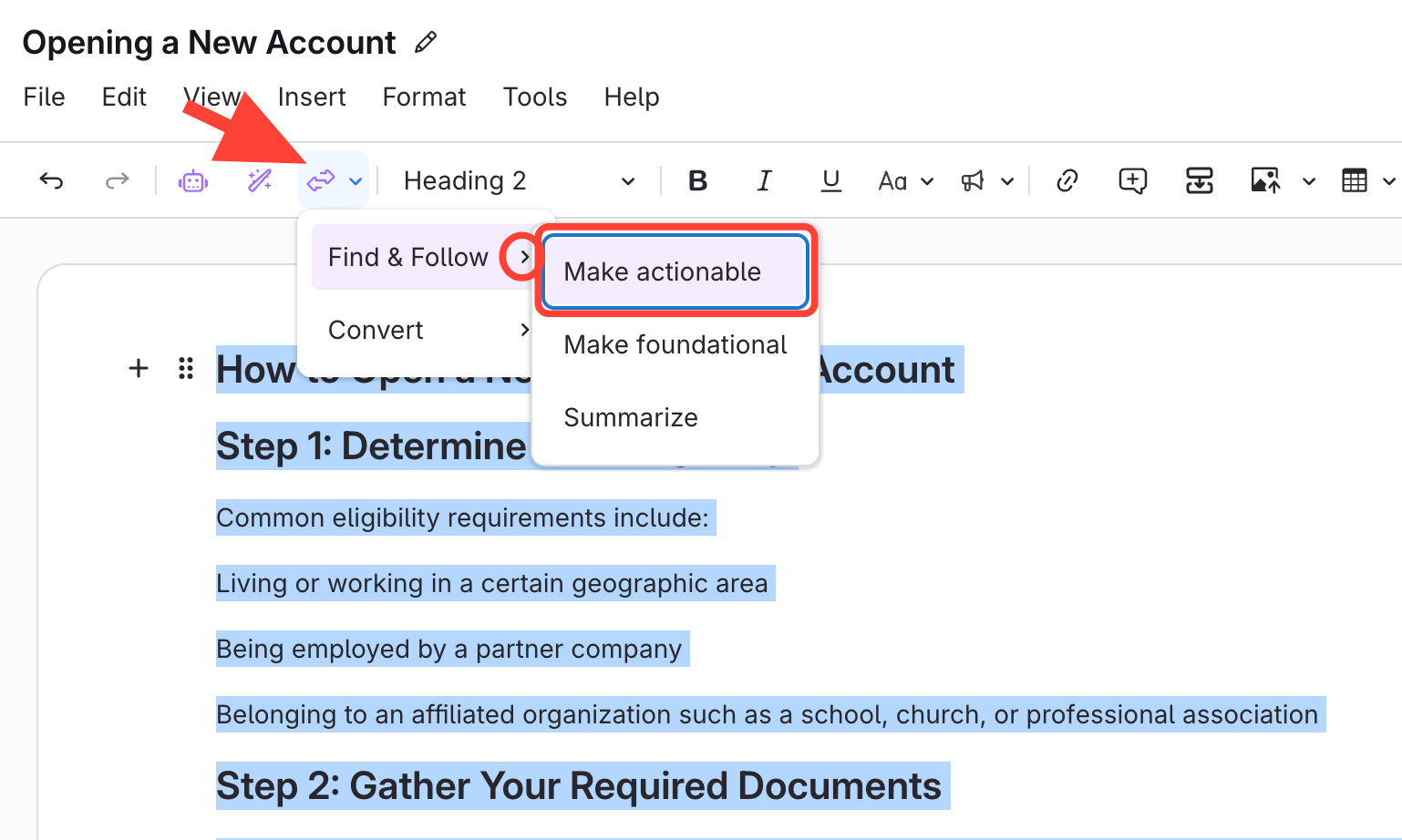Open the Format menu

(424, 97)
